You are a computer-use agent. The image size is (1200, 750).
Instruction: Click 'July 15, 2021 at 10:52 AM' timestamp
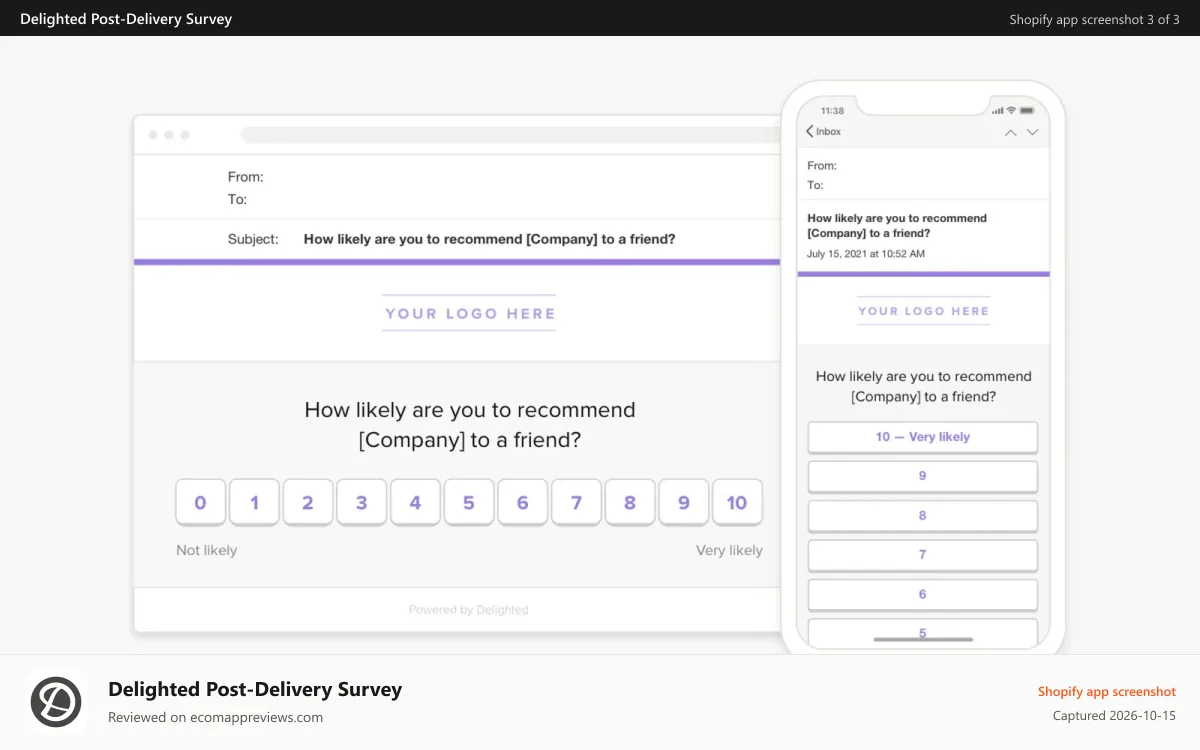click(x=866, y=254)
